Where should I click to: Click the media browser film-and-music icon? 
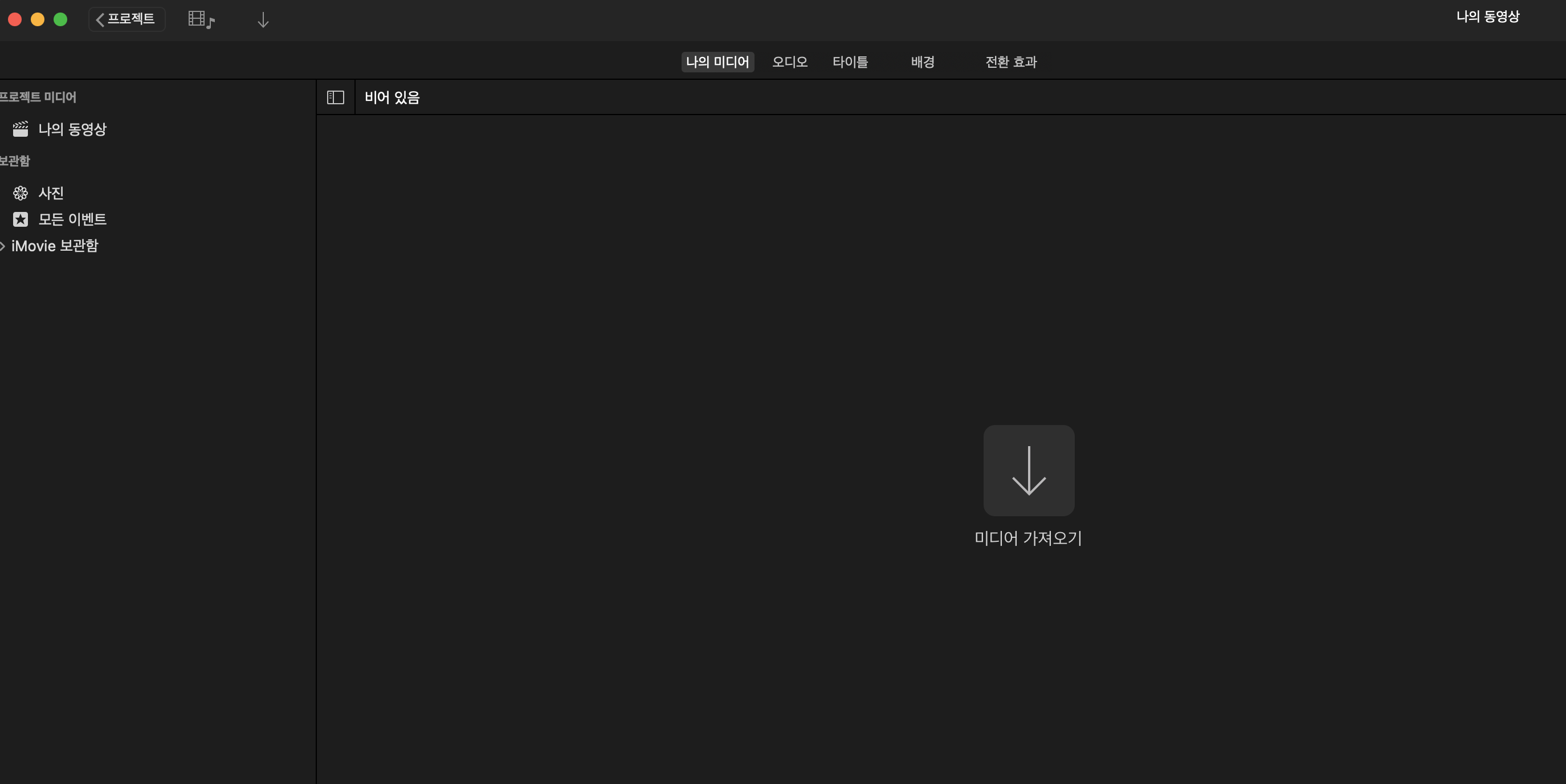coord(201,19)
